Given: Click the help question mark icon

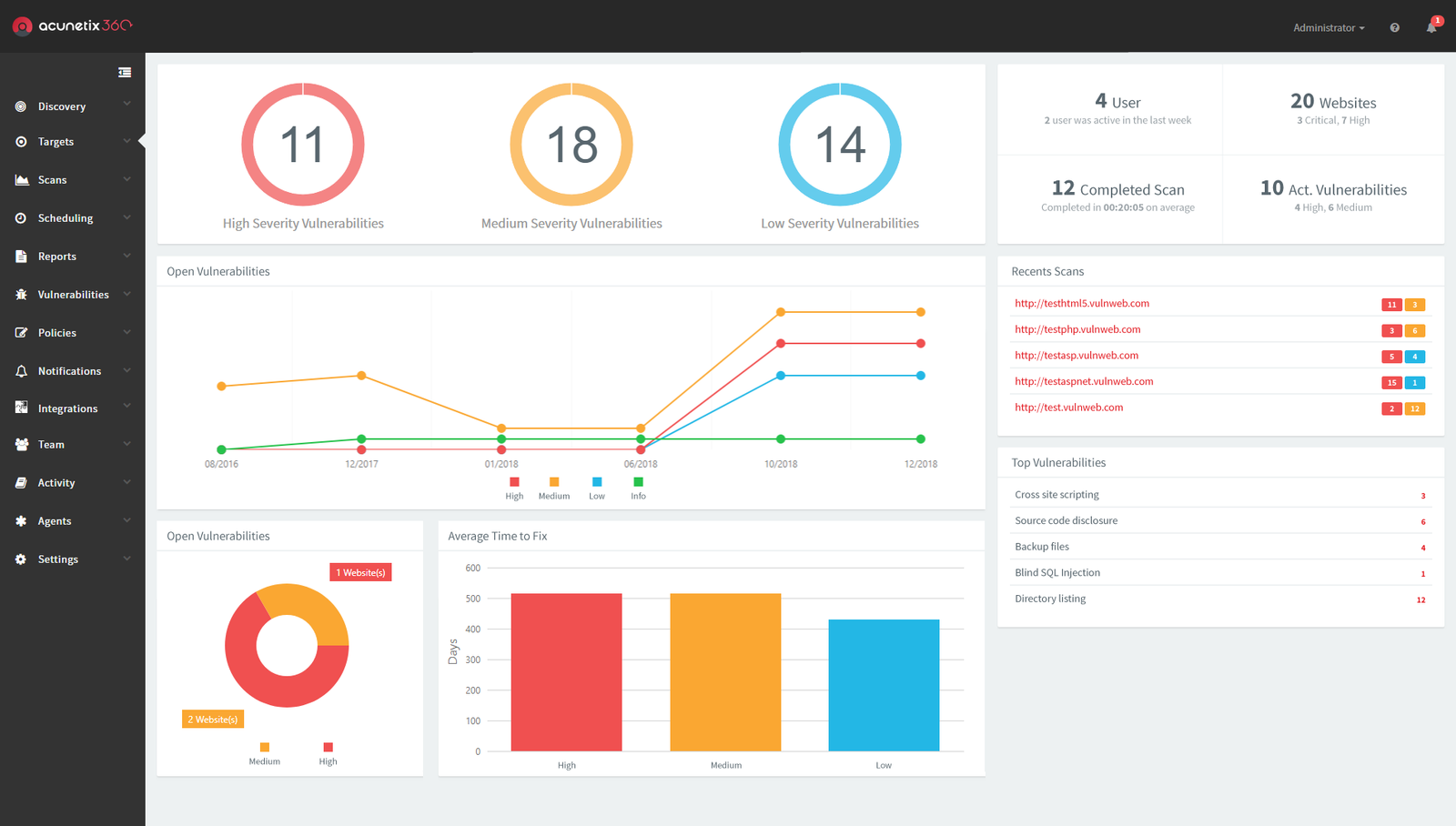Looking at the screenshot, I should click(x=1394, y=27).
